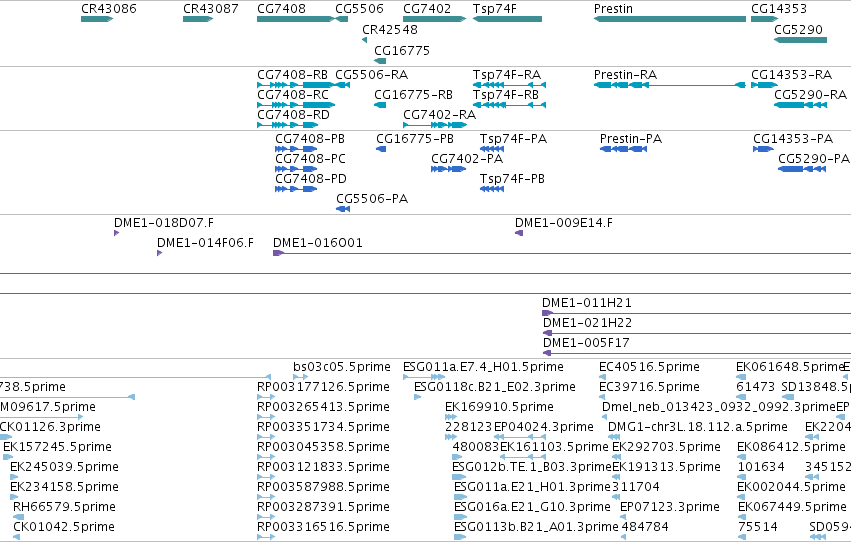Select the CG5290 gene bar

[x=801, y=40]
